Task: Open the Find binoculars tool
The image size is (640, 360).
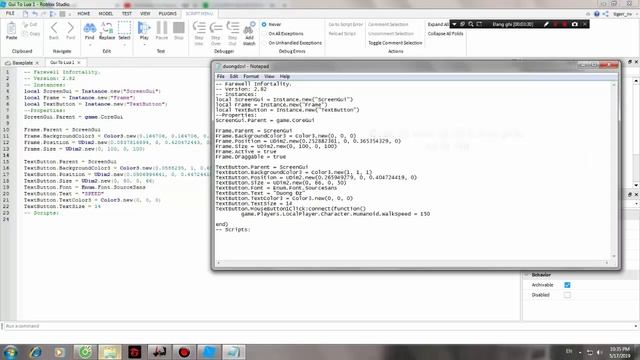Action: pos(89,29)
